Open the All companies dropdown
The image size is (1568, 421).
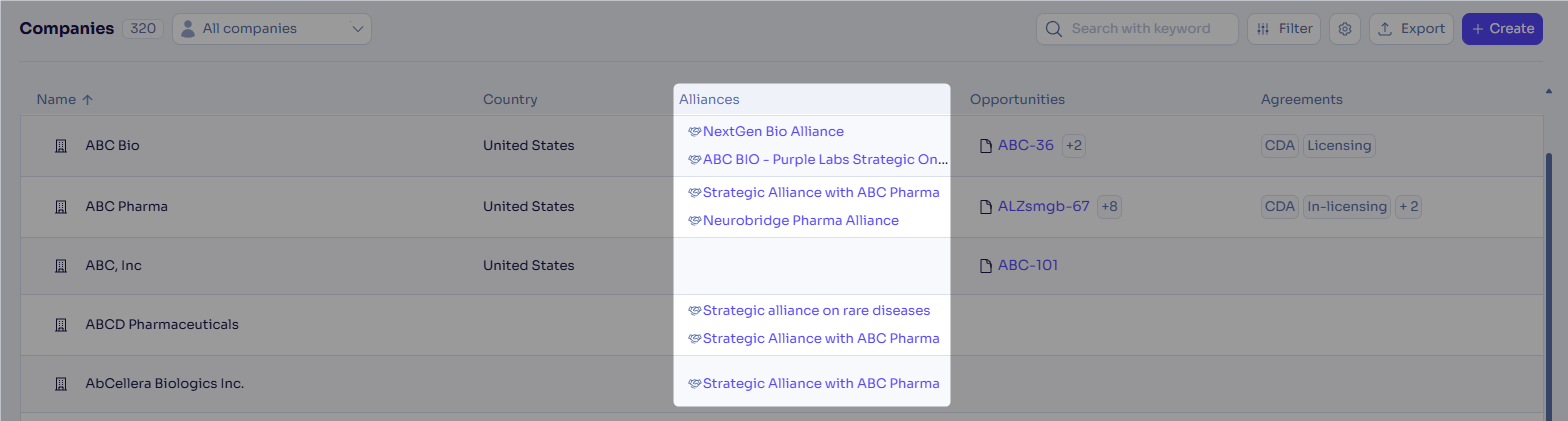coord(272,29)
